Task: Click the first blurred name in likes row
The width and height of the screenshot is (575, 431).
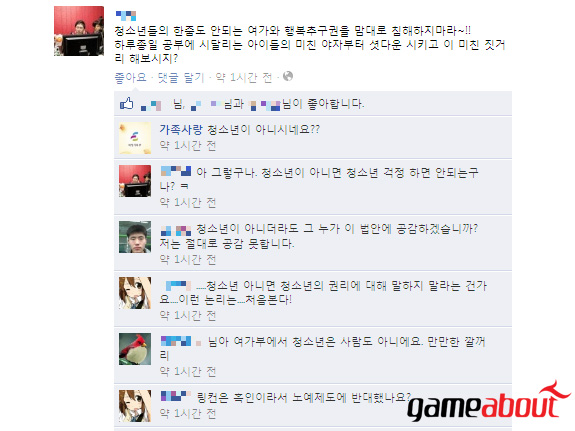Action: (x=151, y=106)
